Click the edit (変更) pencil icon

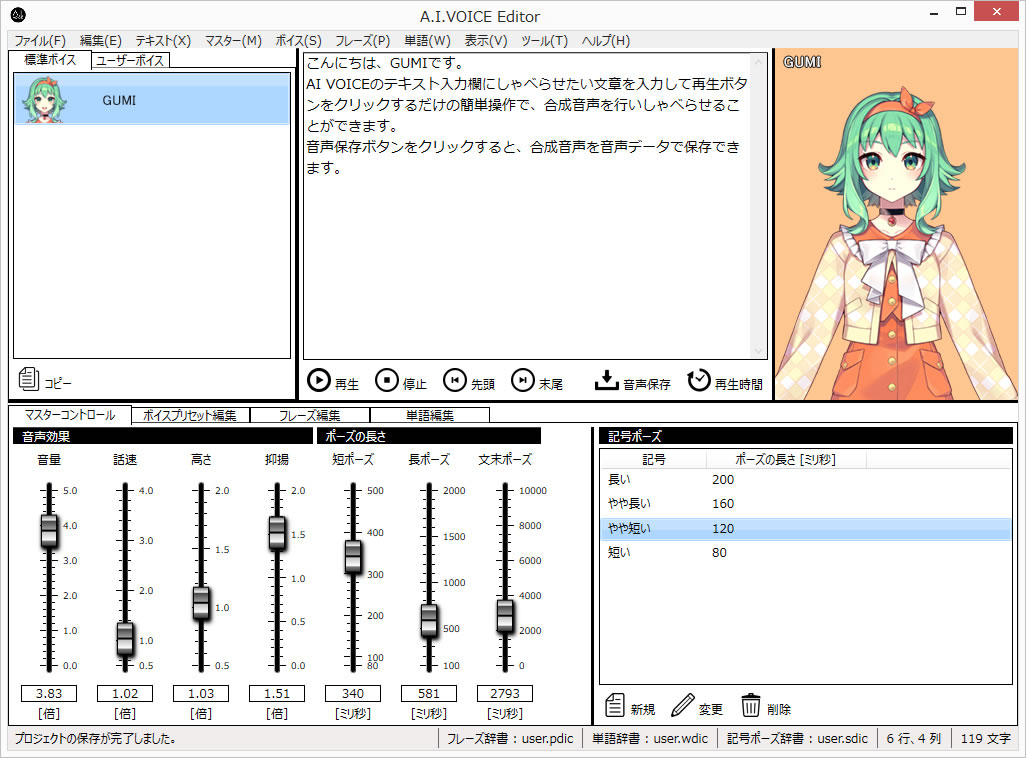pyautogui.click(x=682, y=706)
